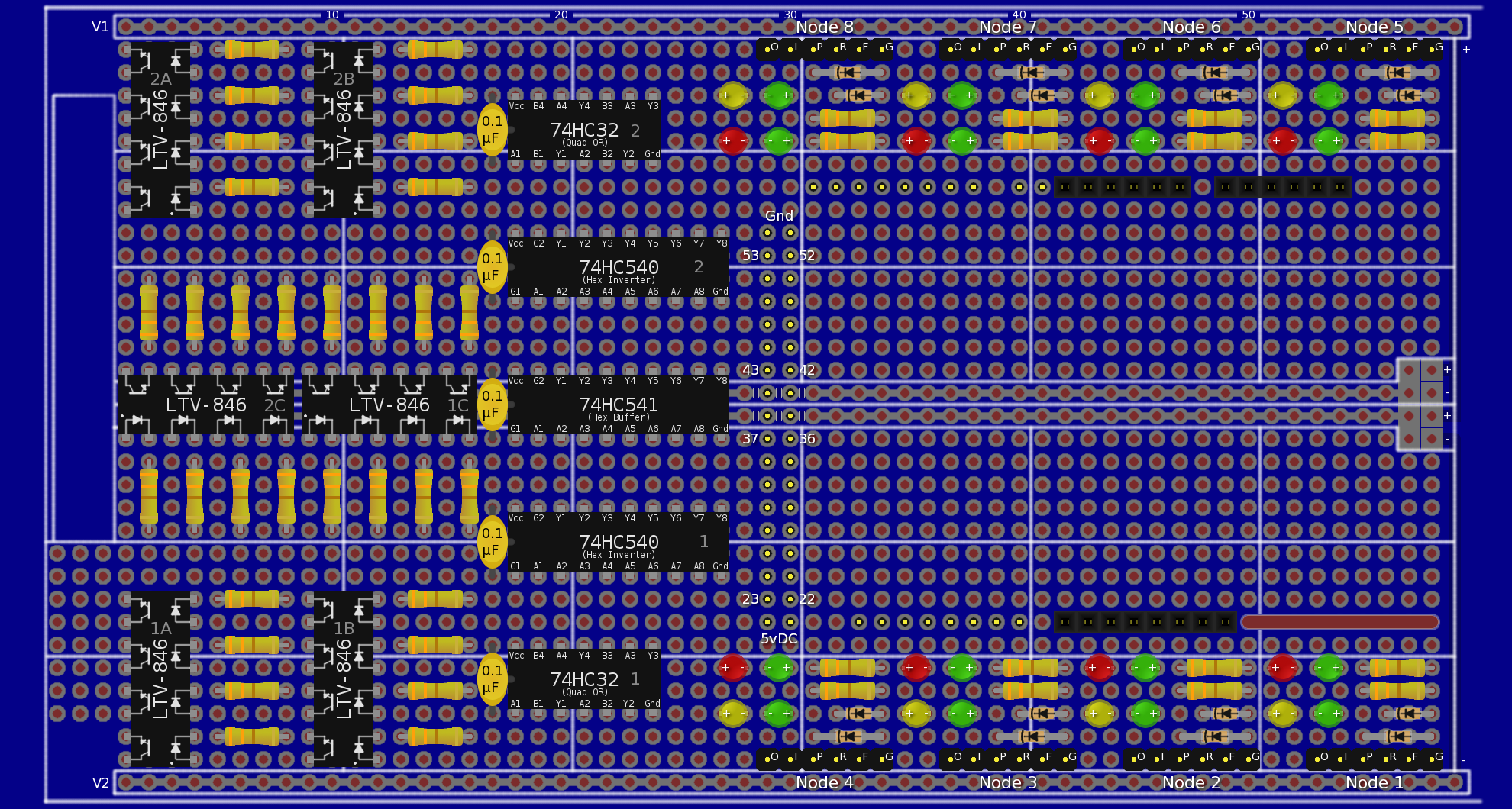
Task: Select the 74HC32 Quad OR chip number 1
Action: click(584, 679)
